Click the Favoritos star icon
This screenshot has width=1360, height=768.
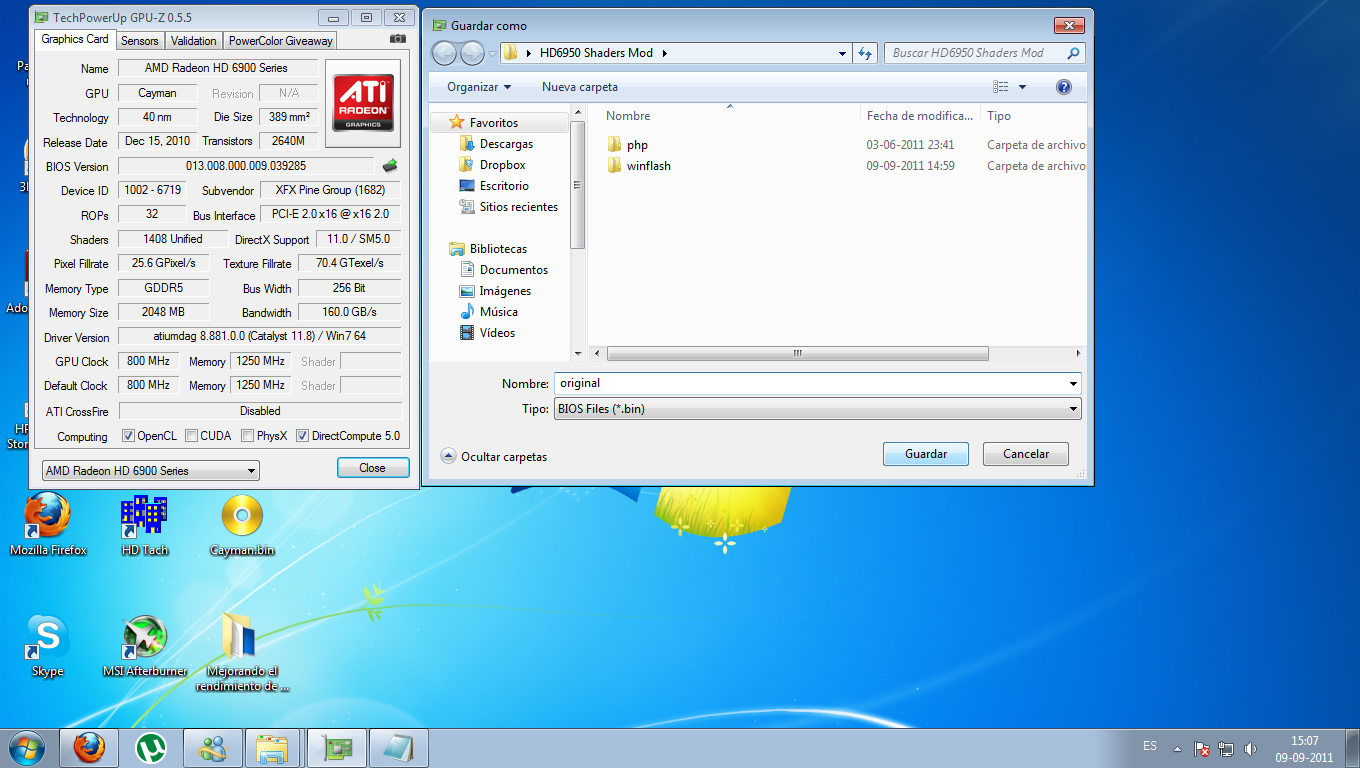pos(457,122)
